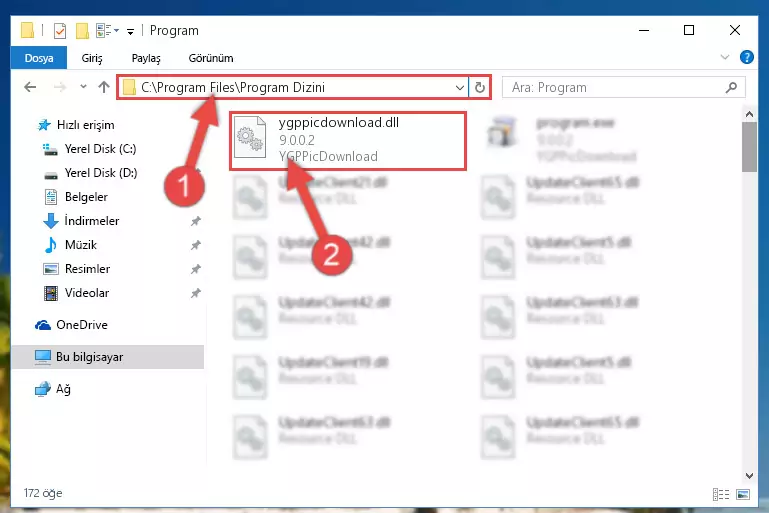Viewport: 769px width, 513px height.
Task: Click the pin icon next to İndirmeler
Action: point(196,221)
